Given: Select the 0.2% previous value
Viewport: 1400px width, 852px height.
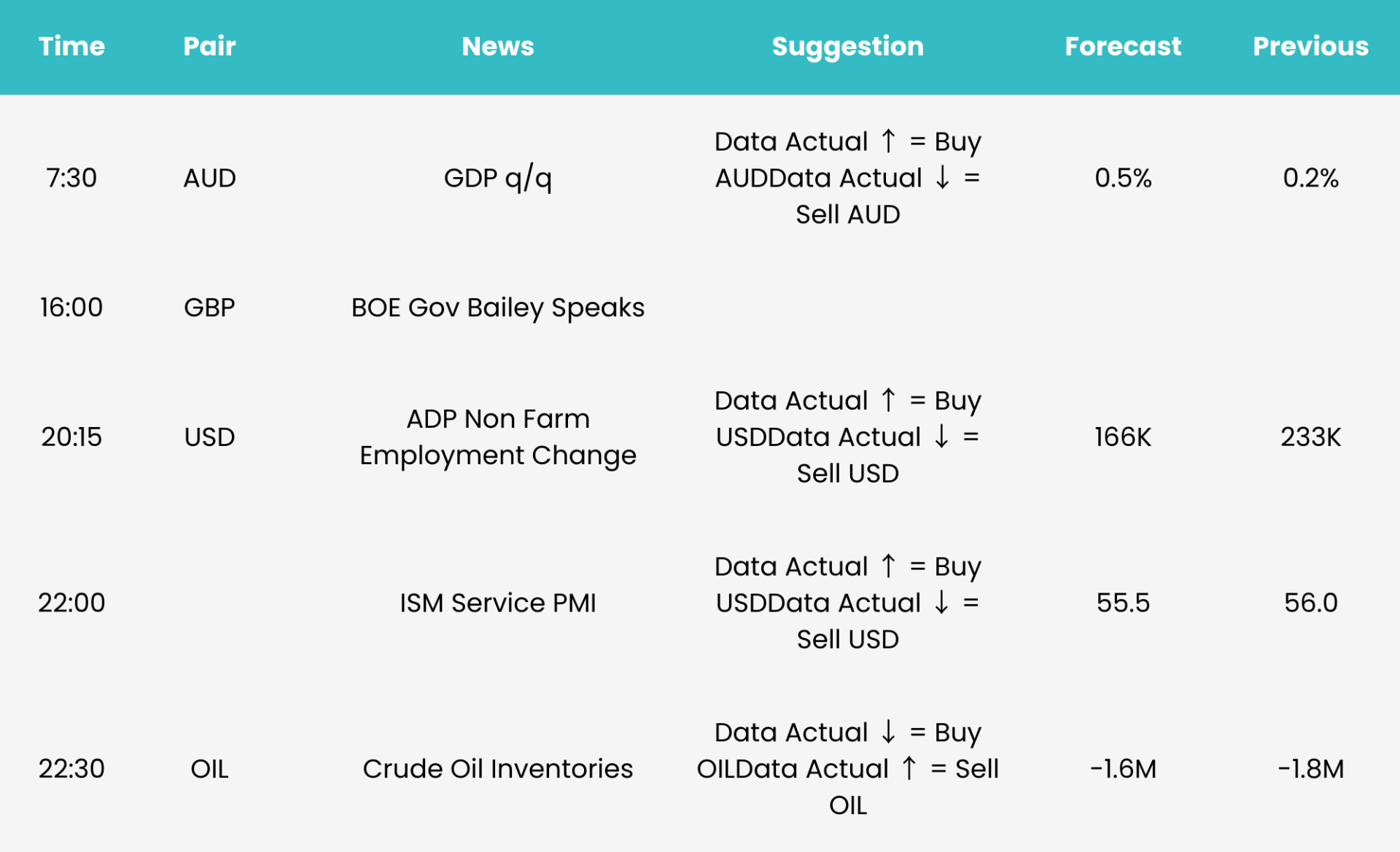Looking at the screenshot, I should [x=1310, y=178].
